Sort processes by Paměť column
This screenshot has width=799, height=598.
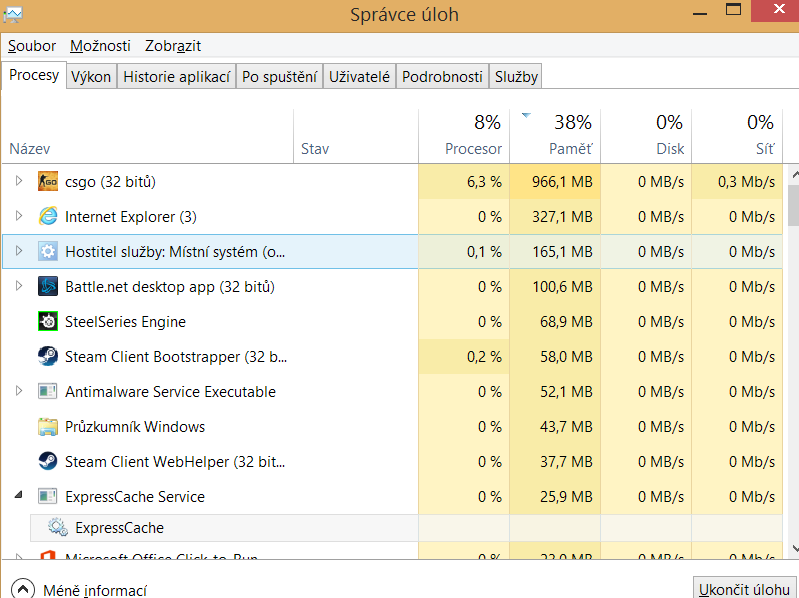[x=570, y=148]
